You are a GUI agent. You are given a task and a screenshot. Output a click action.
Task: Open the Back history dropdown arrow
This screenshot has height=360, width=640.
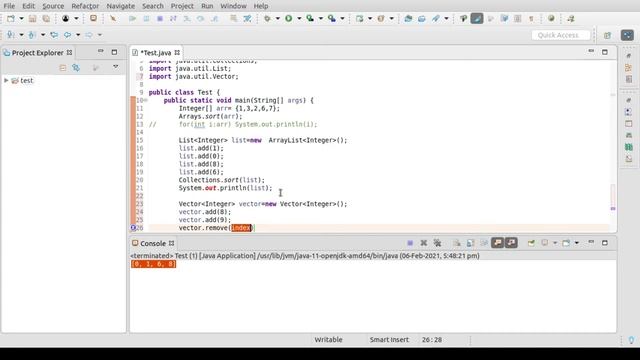[78, 35]
